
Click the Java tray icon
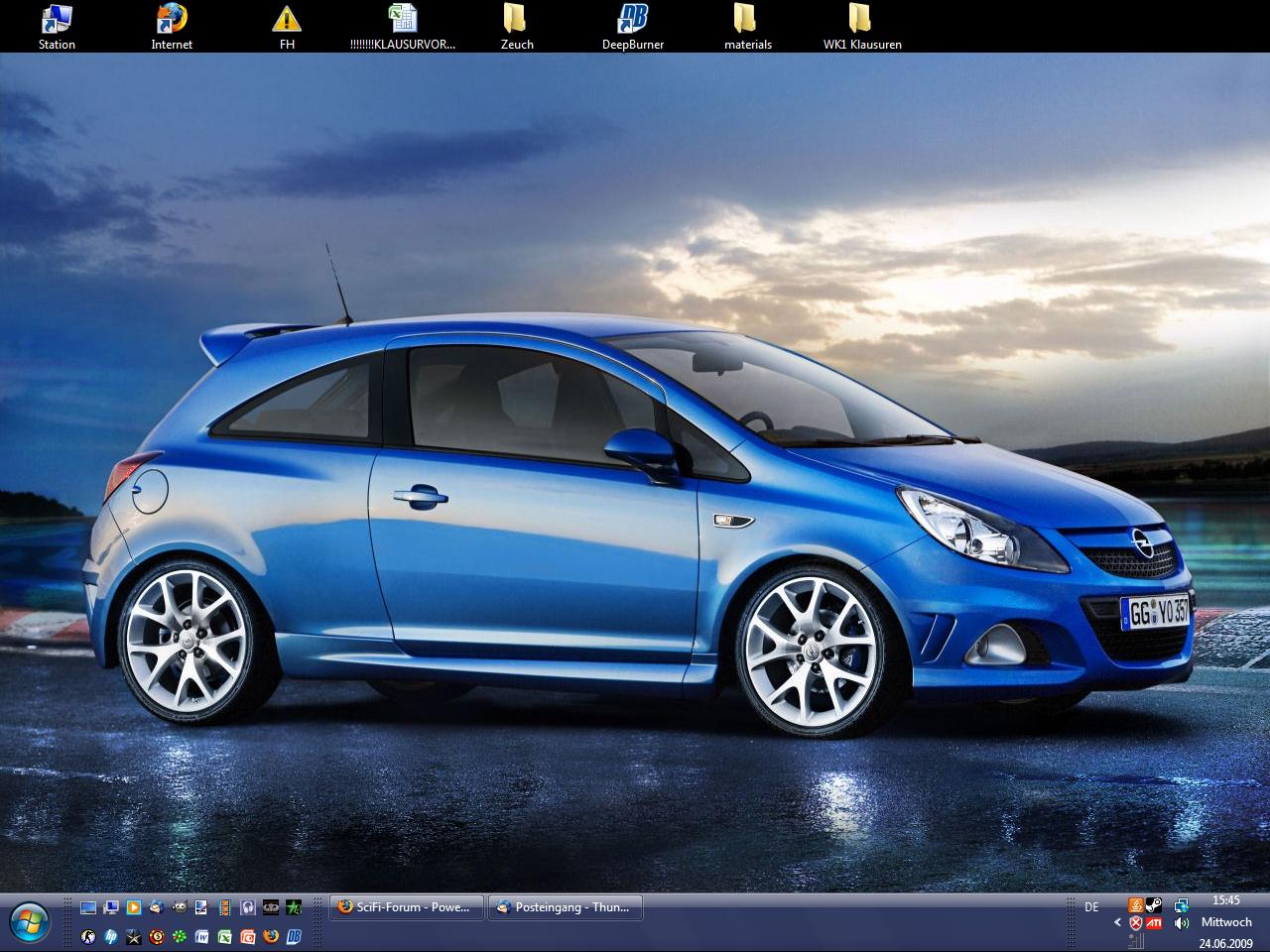pos(1135,904)
